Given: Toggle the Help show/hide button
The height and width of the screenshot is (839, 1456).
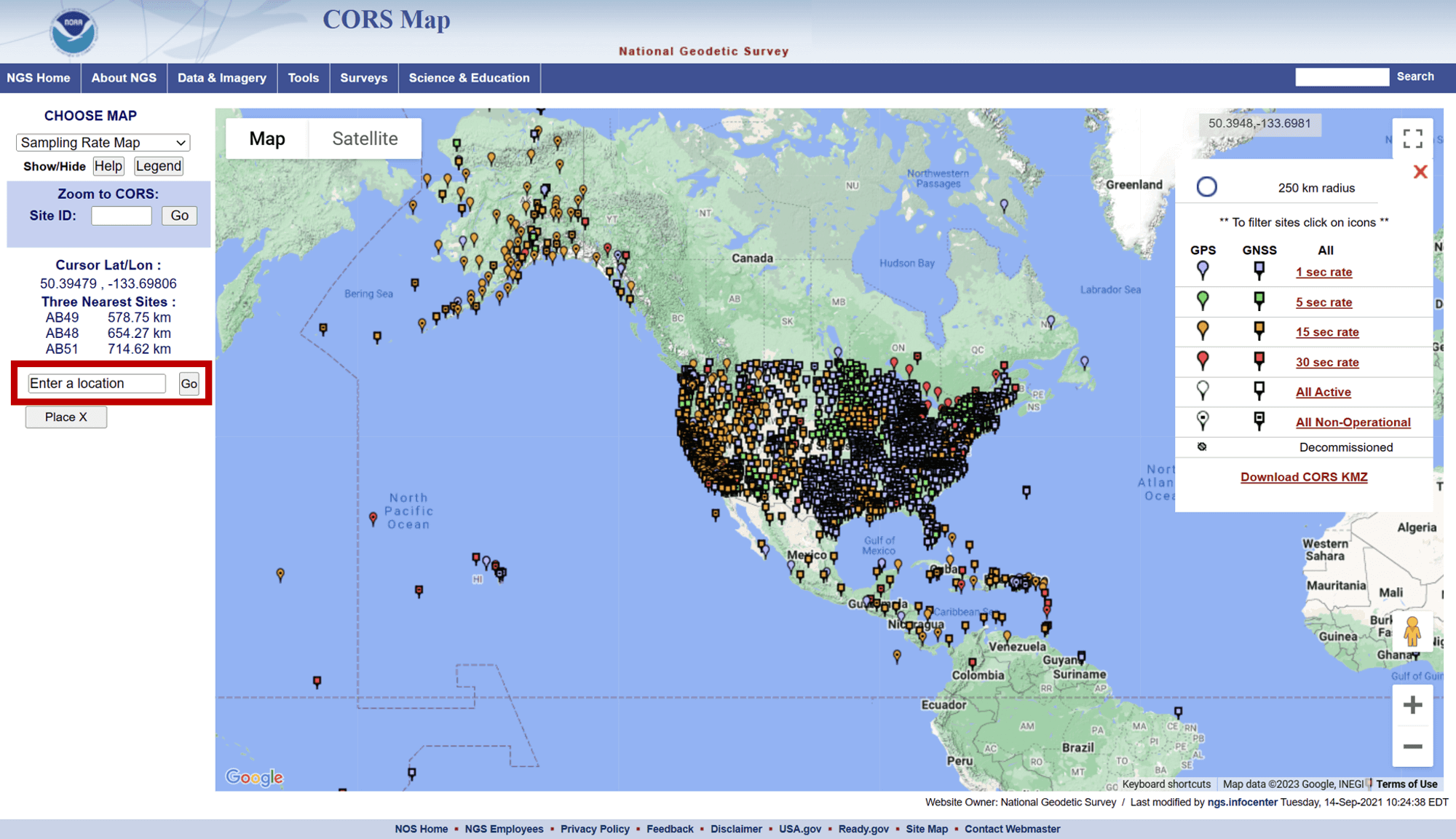Looking at the screenshot, I should 108,166.
